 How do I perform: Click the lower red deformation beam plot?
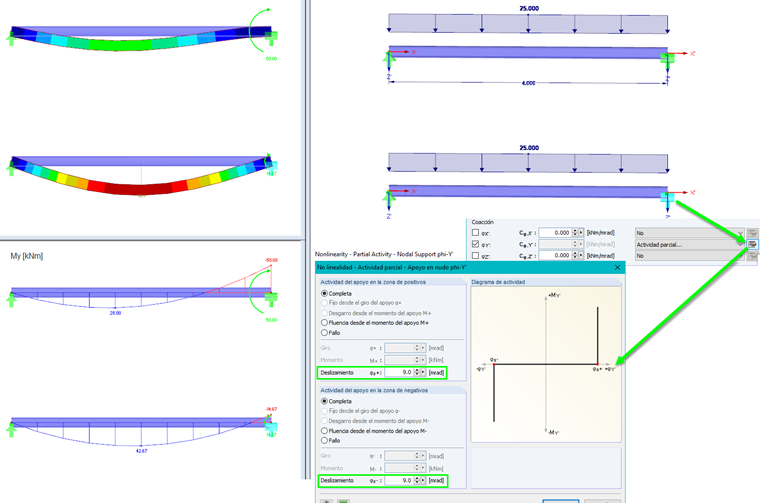tap(141, 175)
